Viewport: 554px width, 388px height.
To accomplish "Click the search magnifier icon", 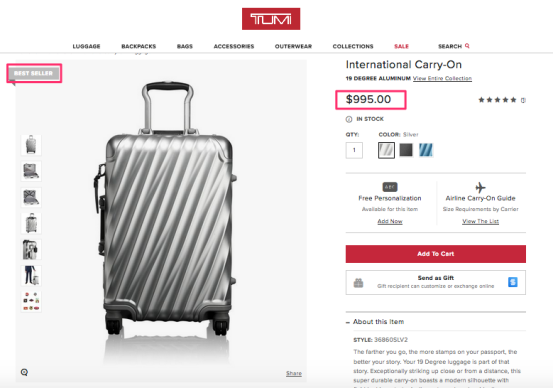I will 467,46.
